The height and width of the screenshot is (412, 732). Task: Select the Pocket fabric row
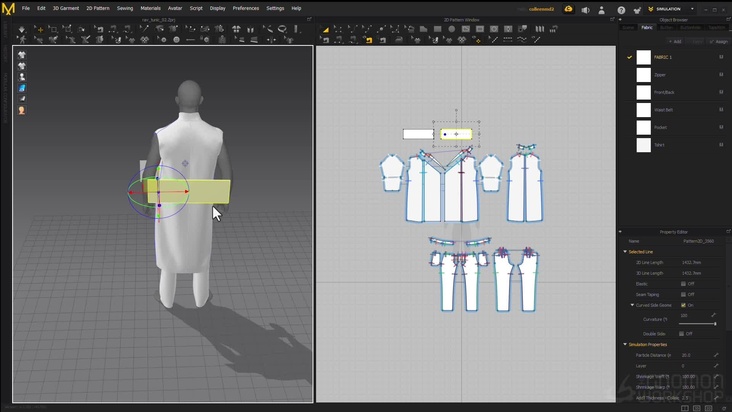point(676,127)
